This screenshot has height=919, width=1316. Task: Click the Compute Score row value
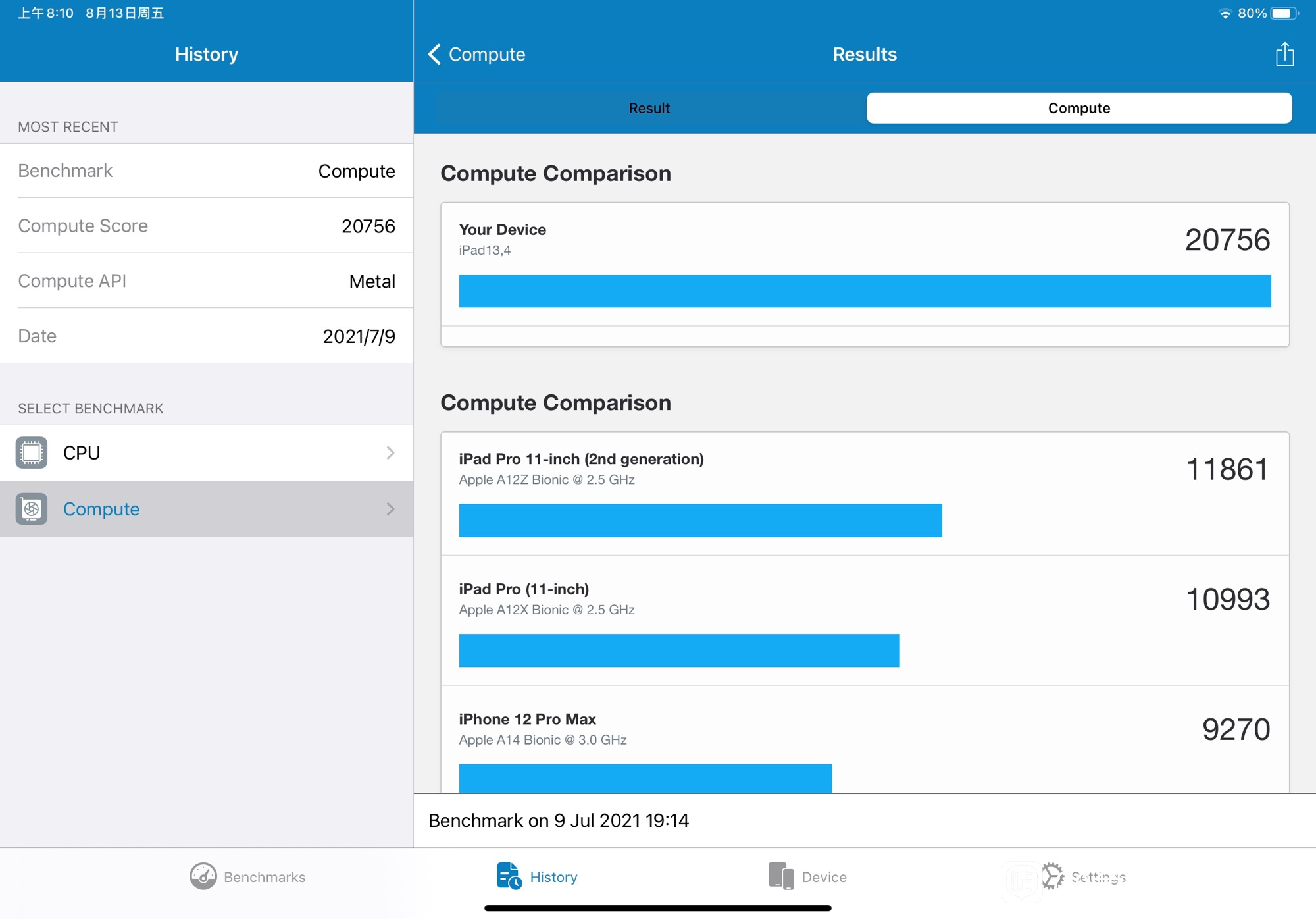pyautogui.click(x=368, y=226)
